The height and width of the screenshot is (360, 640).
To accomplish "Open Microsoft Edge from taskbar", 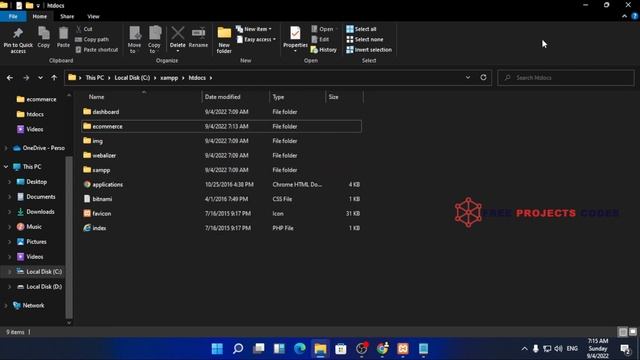I will (300, 349).
